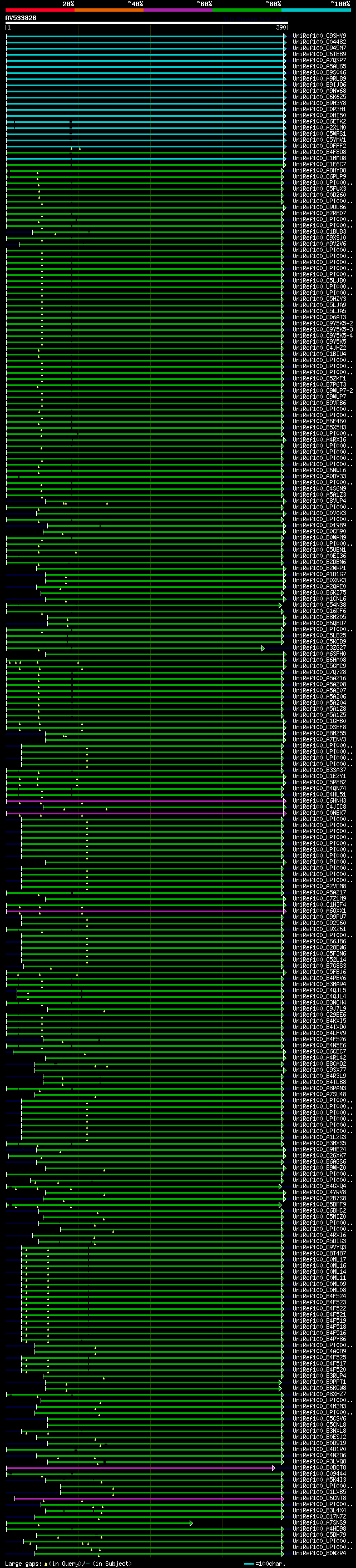
Task: Select the label UniRef100_Q5LJB0
Action: click(x=319, y=280)
